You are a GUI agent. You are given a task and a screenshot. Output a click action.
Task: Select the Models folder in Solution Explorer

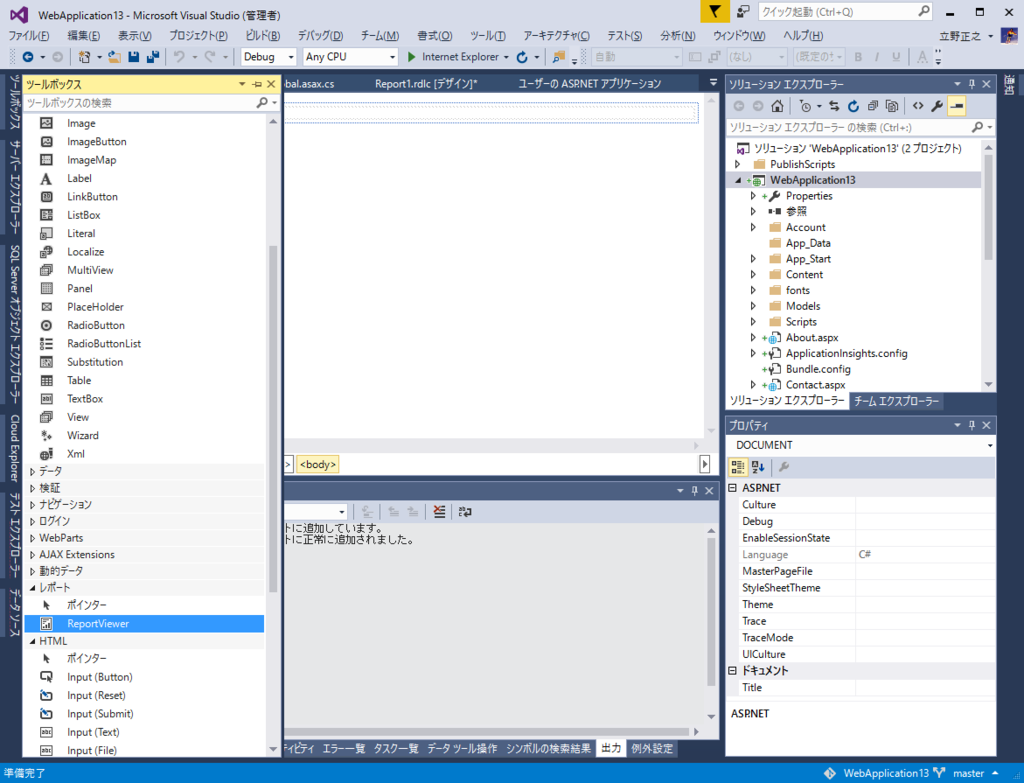click(803, 306)
